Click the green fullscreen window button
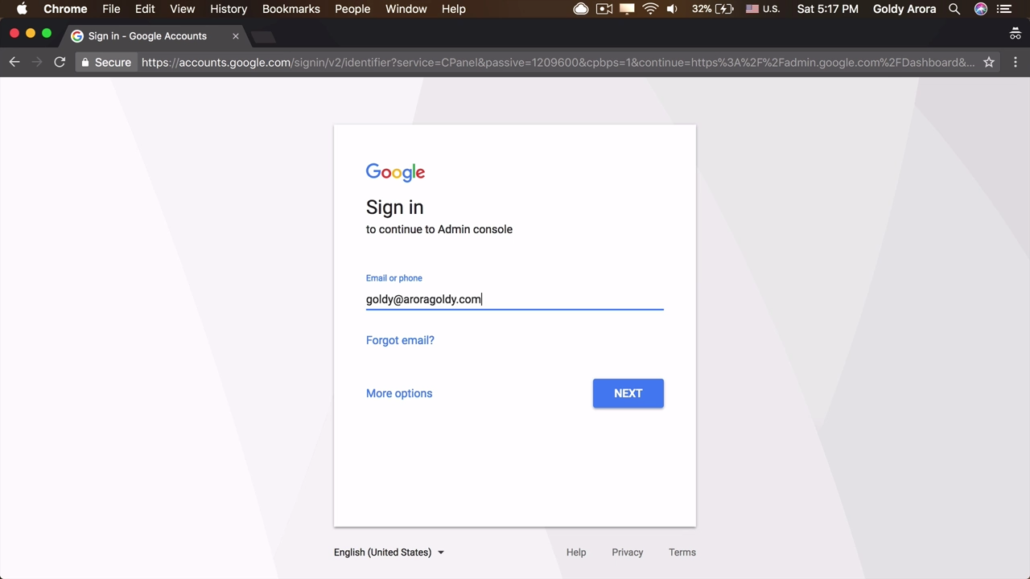 coord(47,33)
